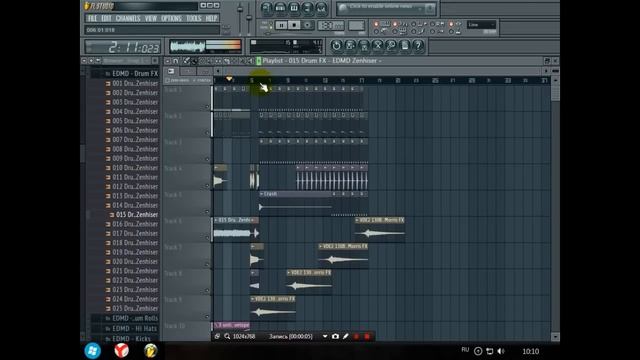
Task: Toggle the Track 8 mute switch
Action: [207, 291]
